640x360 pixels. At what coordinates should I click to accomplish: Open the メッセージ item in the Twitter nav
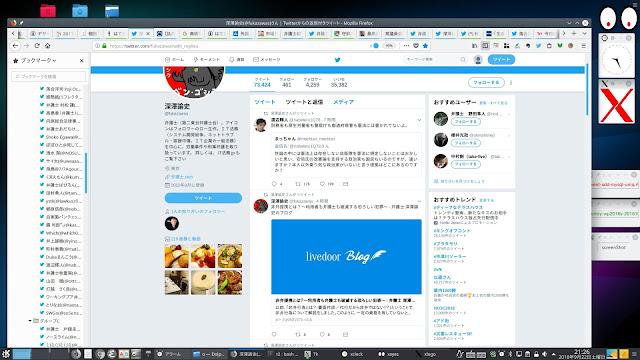pyautogui.click(x=267, y=60)
